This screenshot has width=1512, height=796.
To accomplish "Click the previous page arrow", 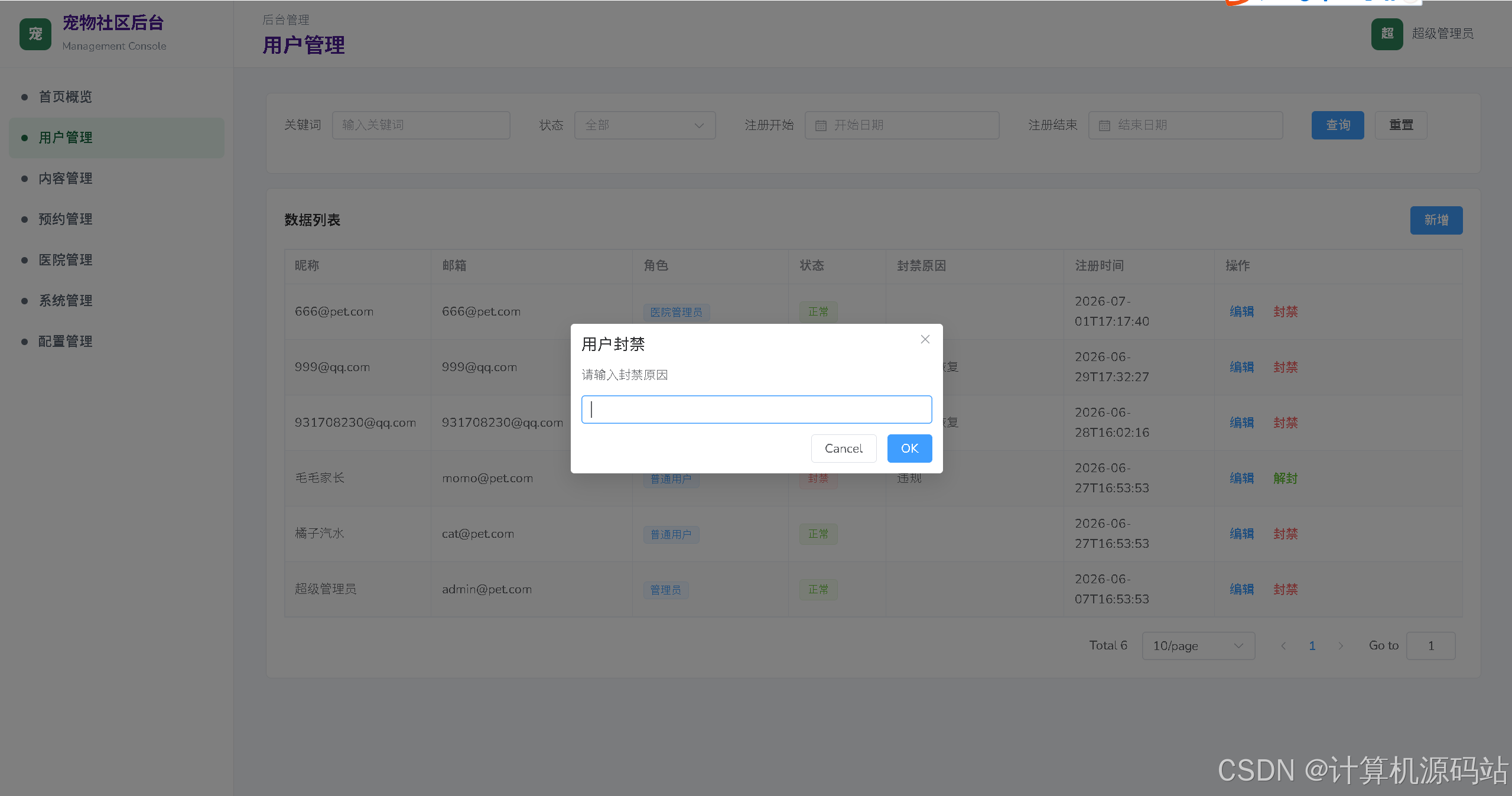I will coord(1283,646).
